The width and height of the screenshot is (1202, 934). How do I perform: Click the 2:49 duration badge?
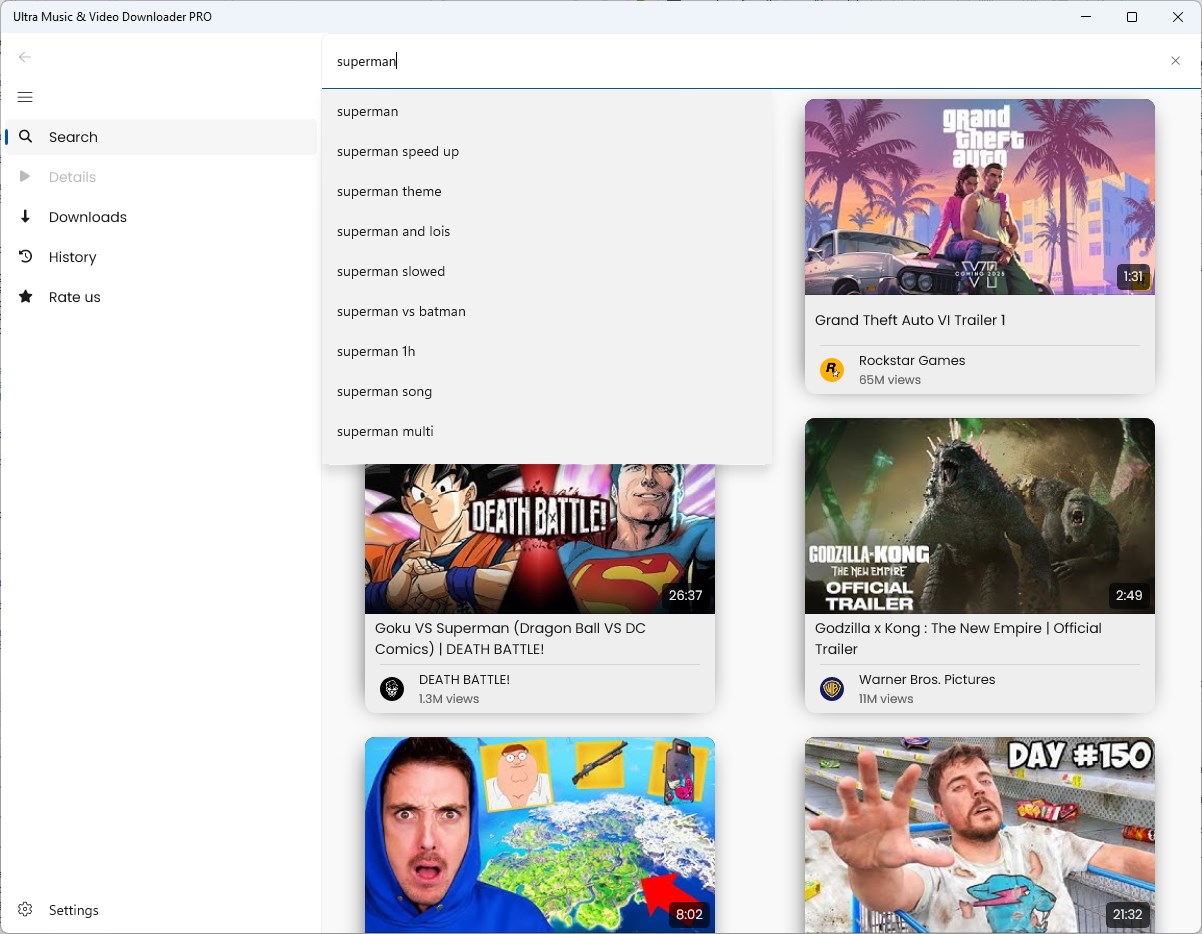click(1128, 595)
